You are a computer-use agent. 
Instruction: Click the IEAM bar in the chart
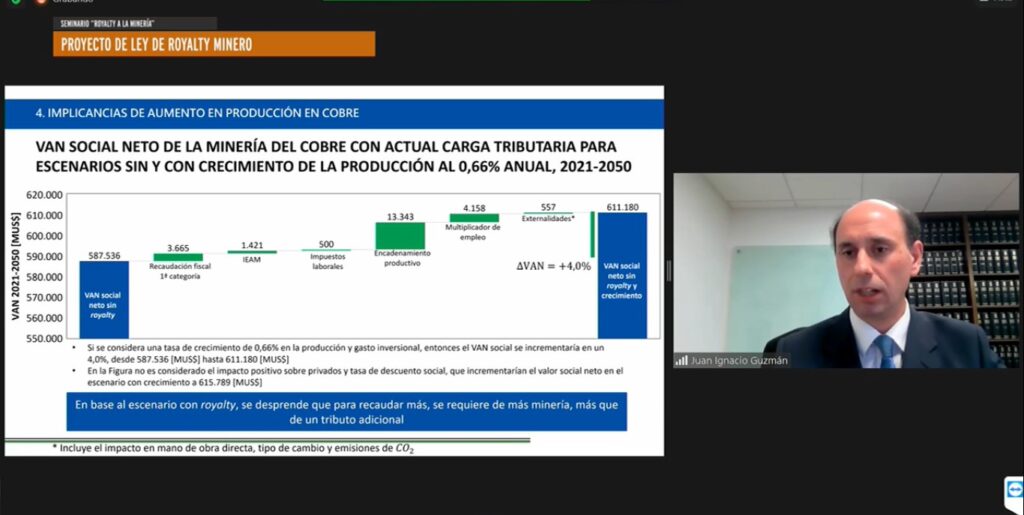252,252
